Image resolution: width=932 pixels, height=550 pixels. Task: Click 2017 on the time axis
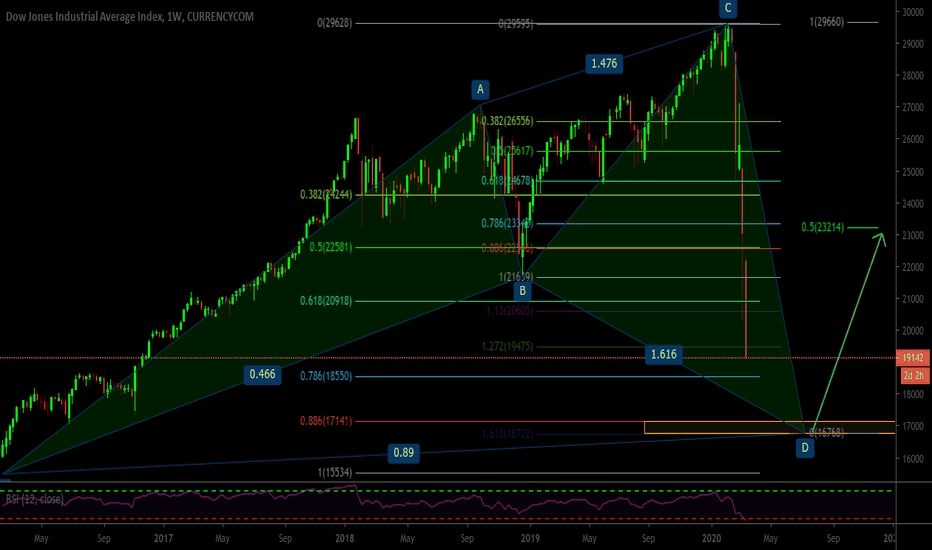pos(163,538)
